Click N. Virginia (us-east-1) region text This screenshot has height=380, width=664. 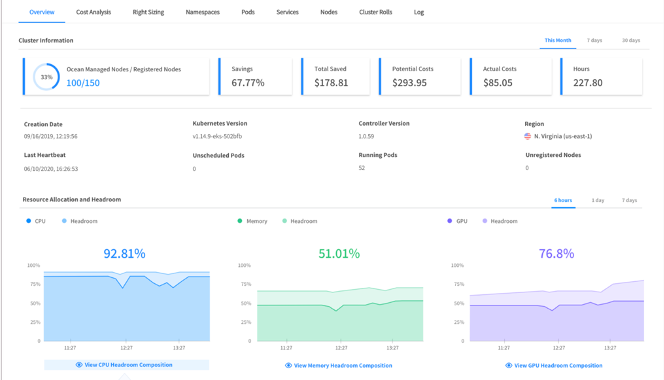click(563, 136)
